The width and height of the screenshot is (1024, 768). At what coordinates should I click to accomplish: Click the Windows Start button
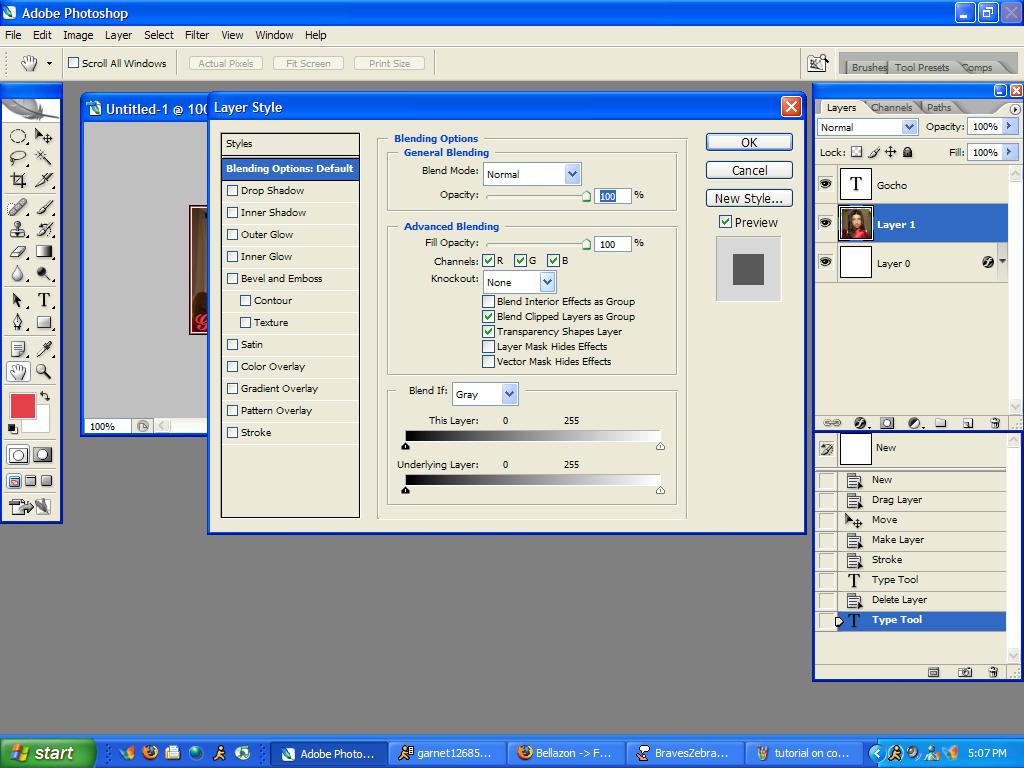(x=47, y=753)
